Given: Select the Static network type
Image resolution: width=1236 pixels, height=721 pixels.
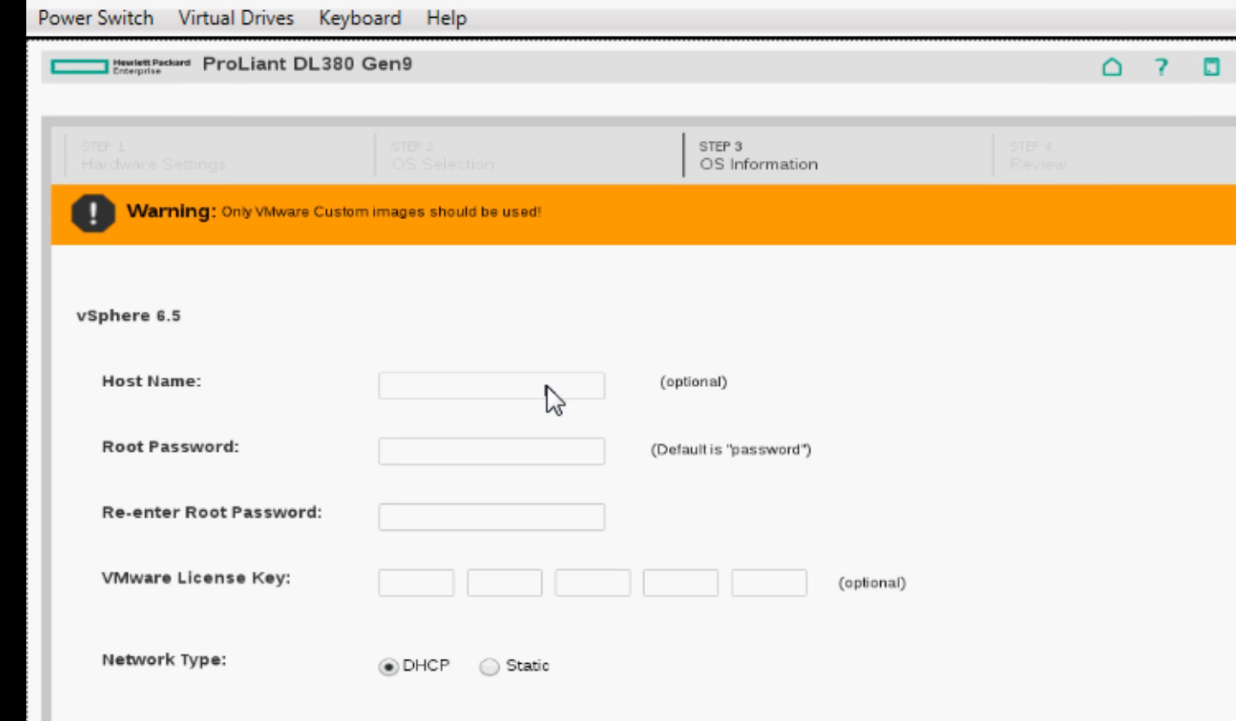Looking at the screenshot, I should pyautogui.click(x=489, y=665).
